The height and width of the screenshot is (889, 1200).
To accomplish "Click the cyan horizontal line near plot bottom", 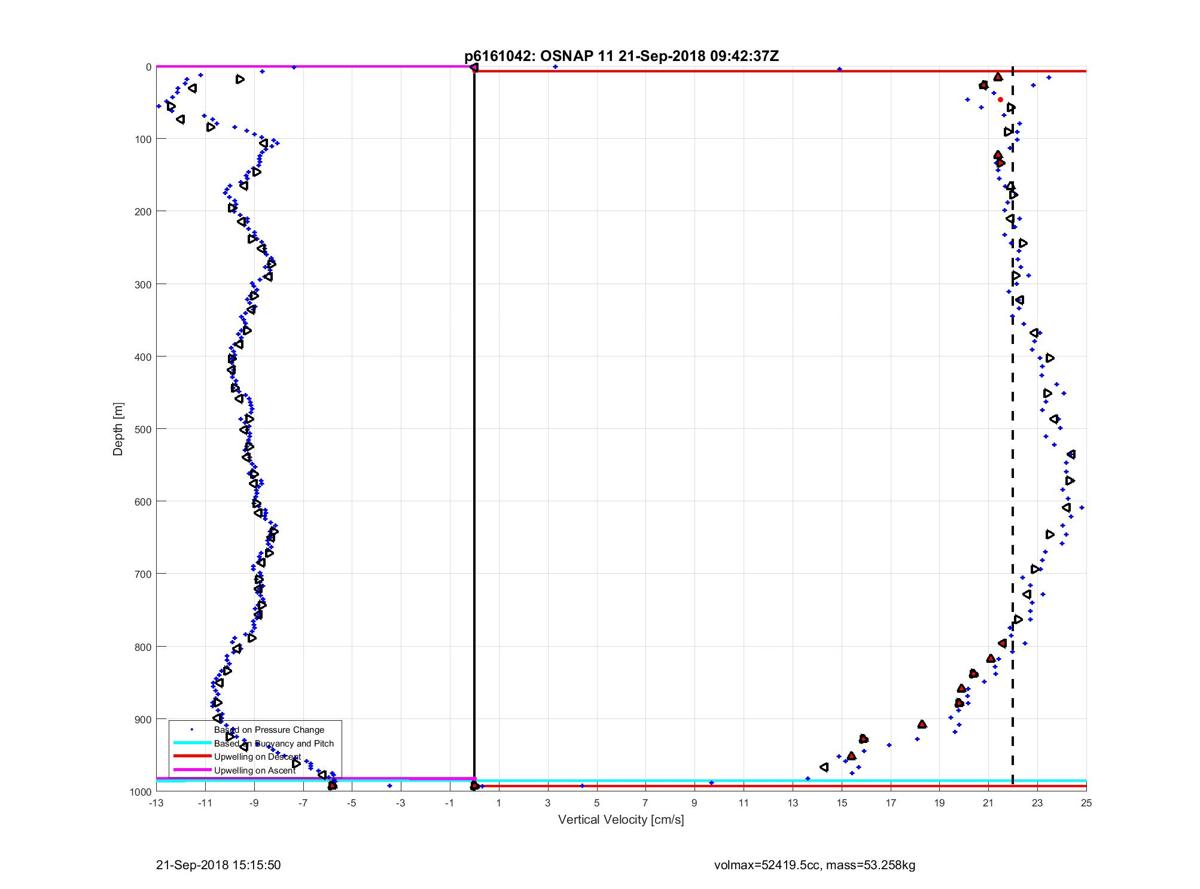I will pyautogui.click(x=620, y=781).
